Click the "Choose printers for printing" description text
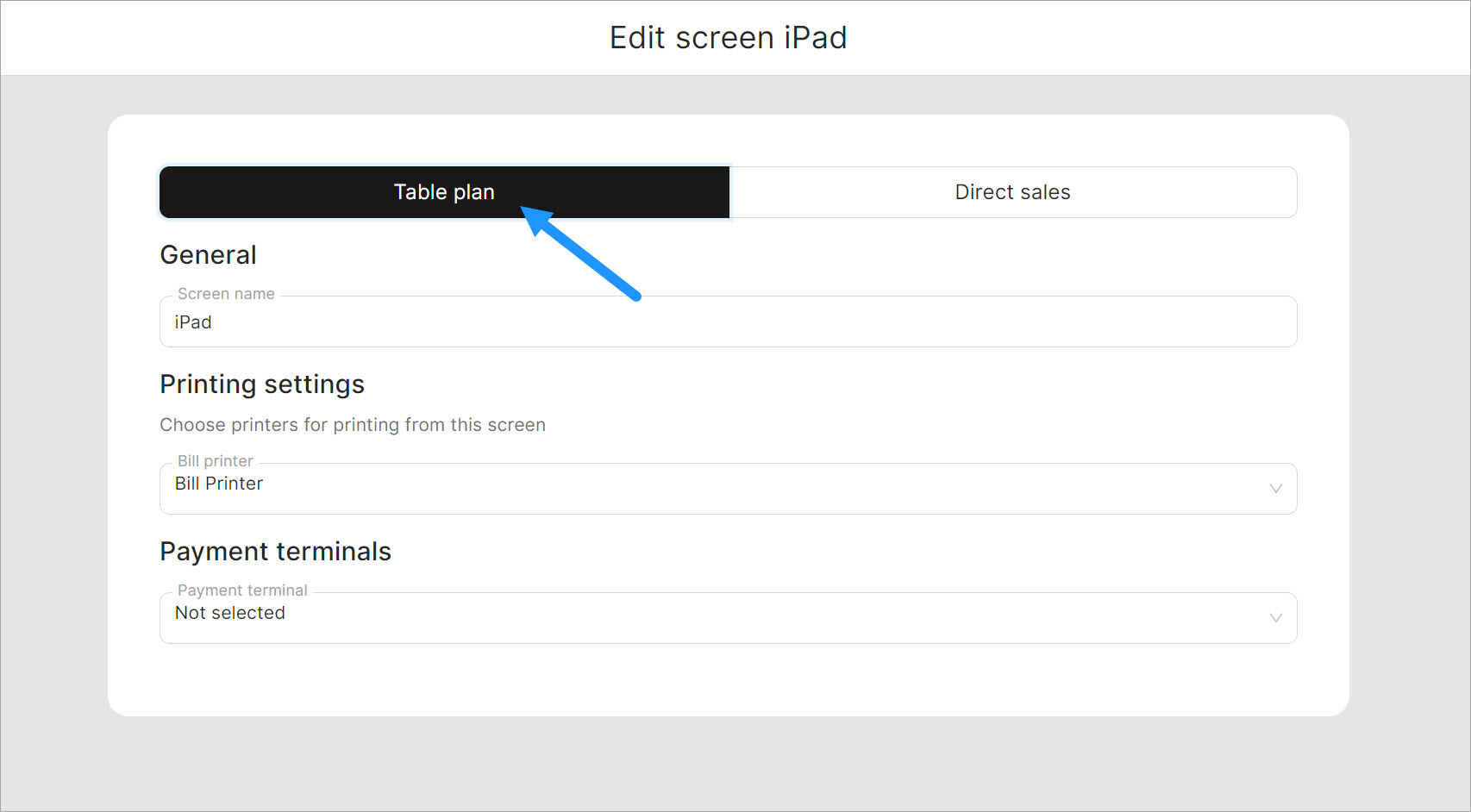The height and width of the screenshot is (812, 1471). 353,425
